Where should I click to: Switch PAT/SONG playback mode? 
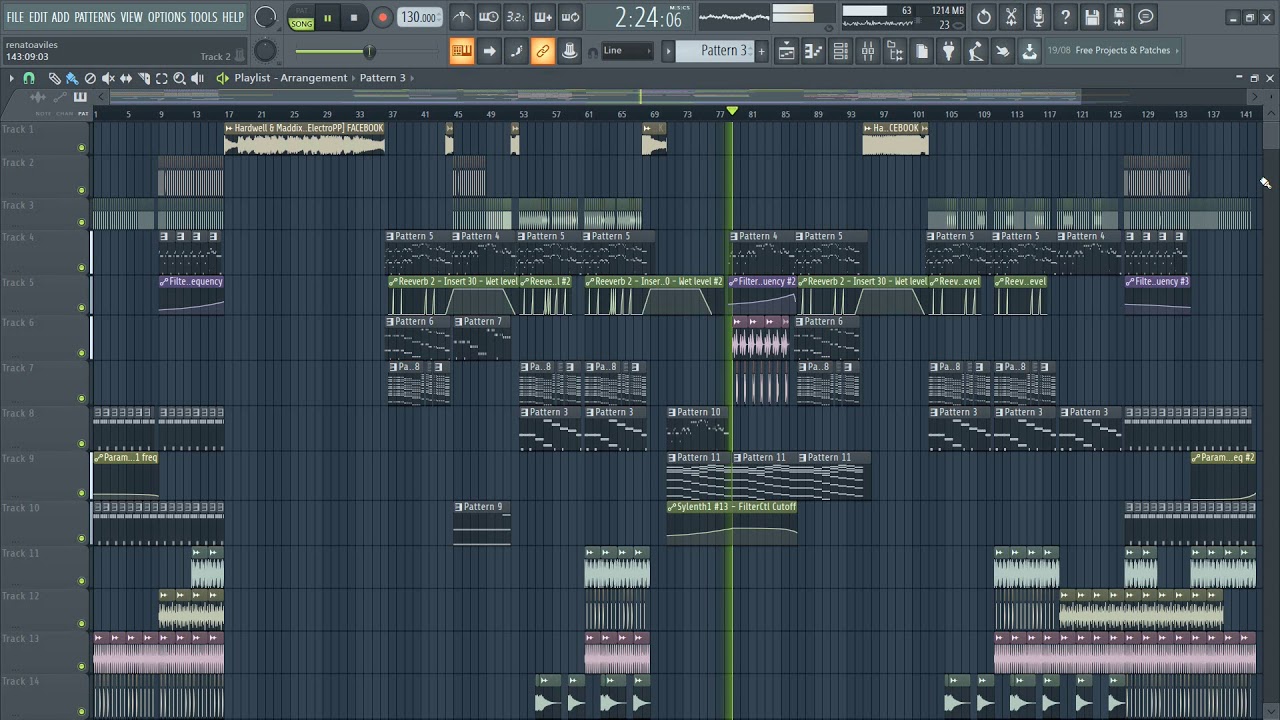[x=301, y=18]
